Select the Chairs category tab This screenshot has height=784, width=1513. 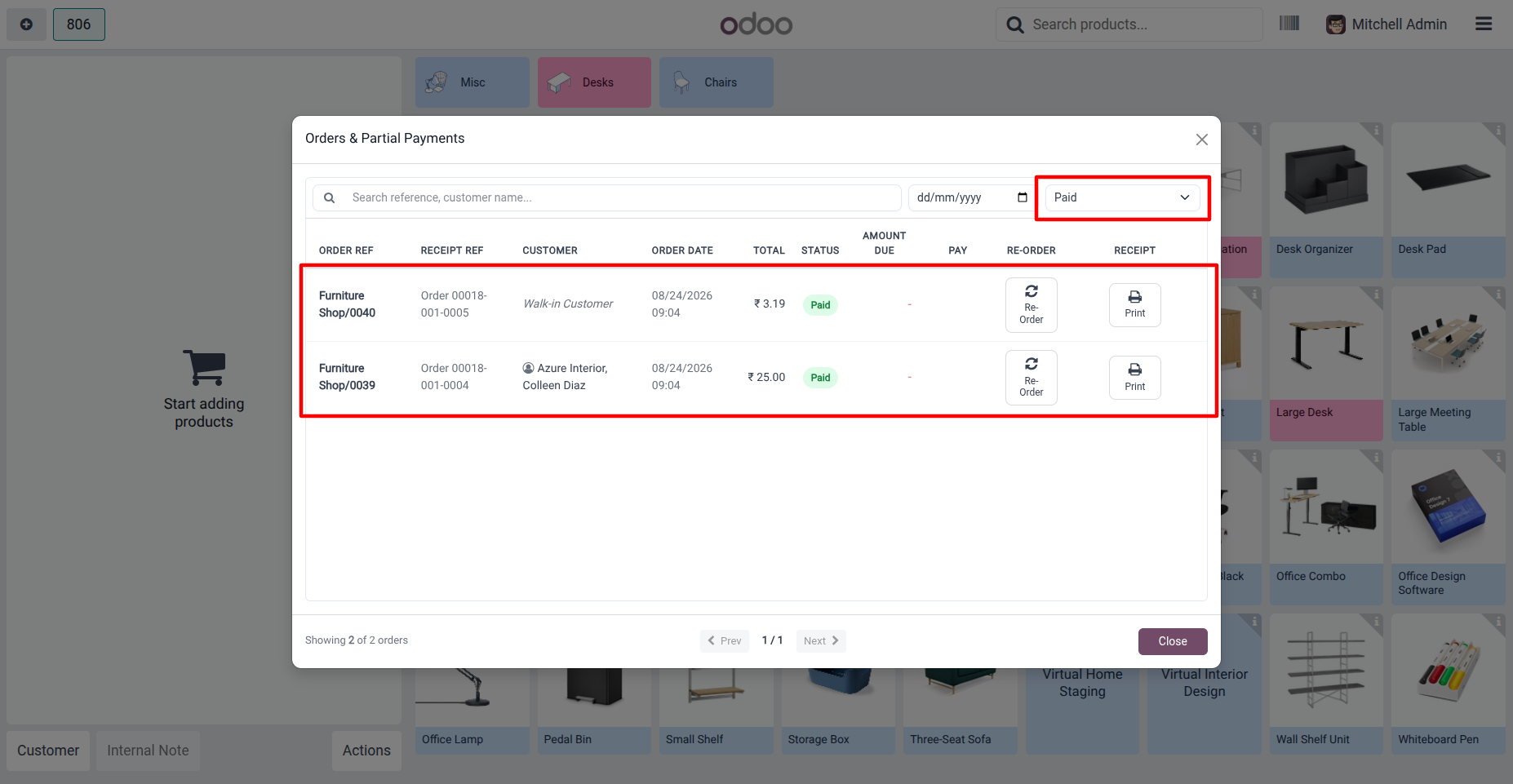717,82
